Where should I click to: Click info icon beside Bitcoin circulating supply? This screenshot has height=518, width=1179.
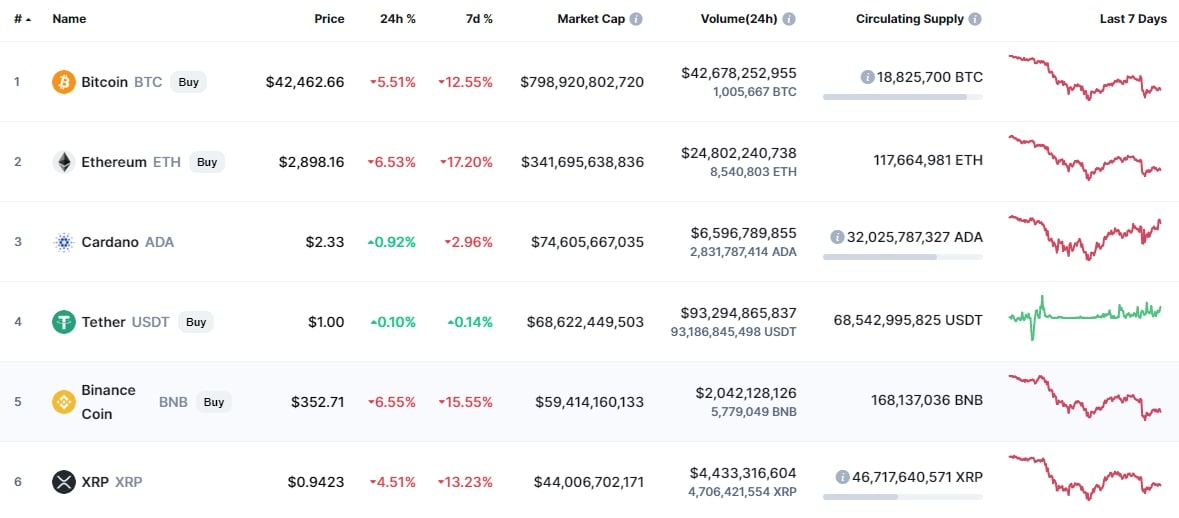[867, 77]
